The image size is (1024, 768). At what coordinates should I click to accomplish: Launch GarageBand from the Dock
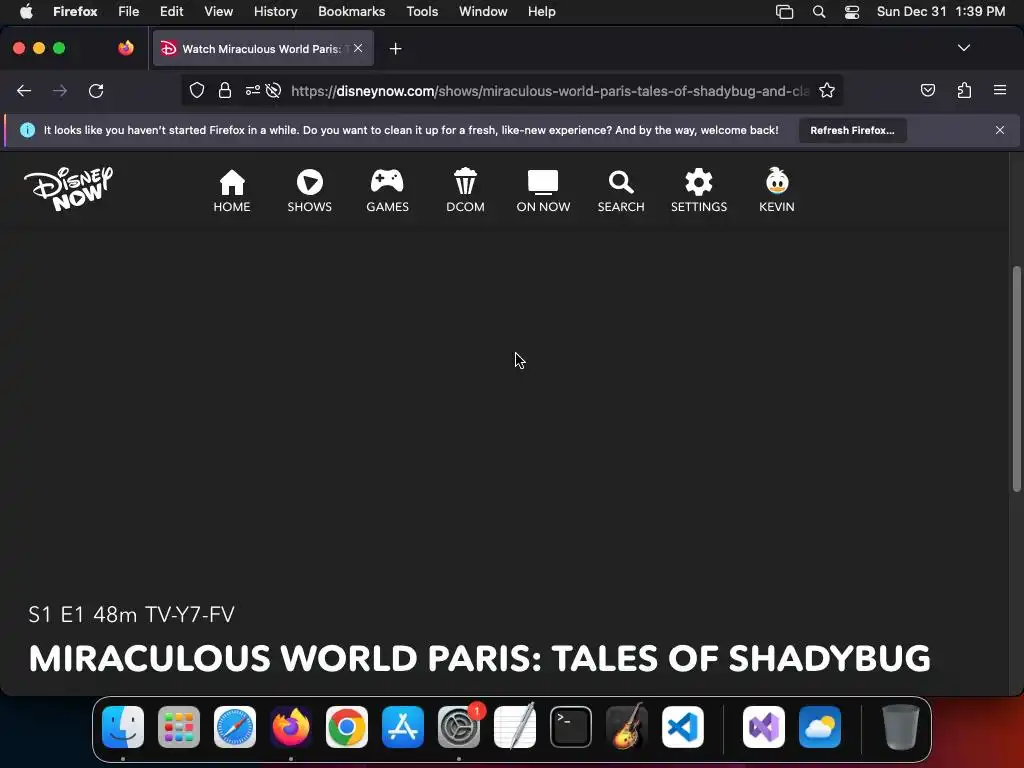tap(627, 727)
